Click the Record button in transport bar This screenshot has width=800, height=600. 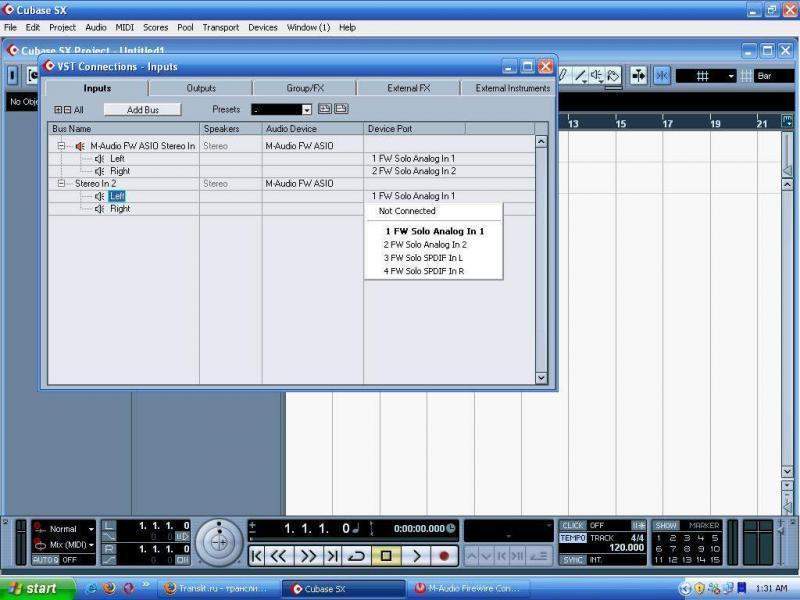click(x=443, y=555)
